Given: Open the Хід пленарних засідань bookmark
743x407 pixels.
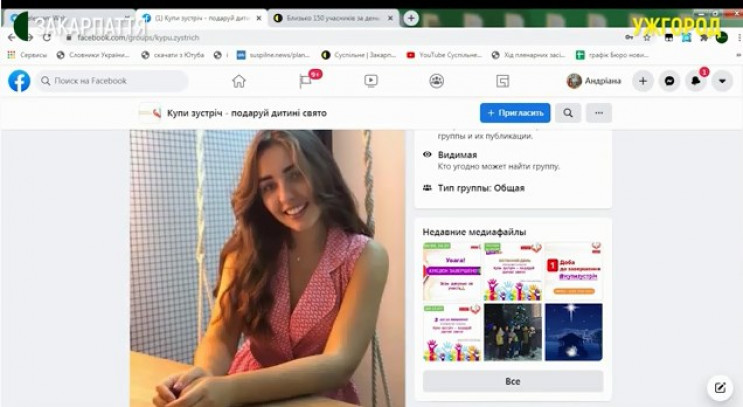Looking at the screenshot, I should pos(529,55).
